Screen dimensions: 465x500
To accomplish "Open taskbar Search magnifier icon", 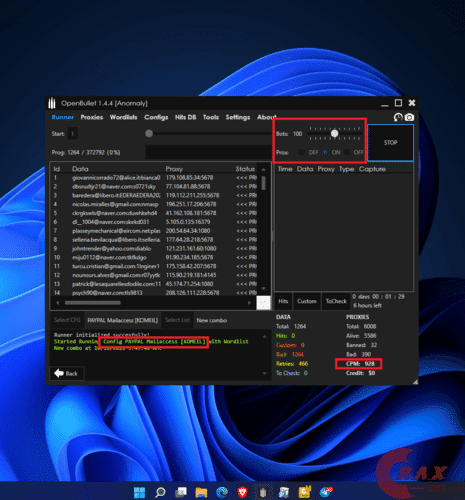I will click(160, 492).
